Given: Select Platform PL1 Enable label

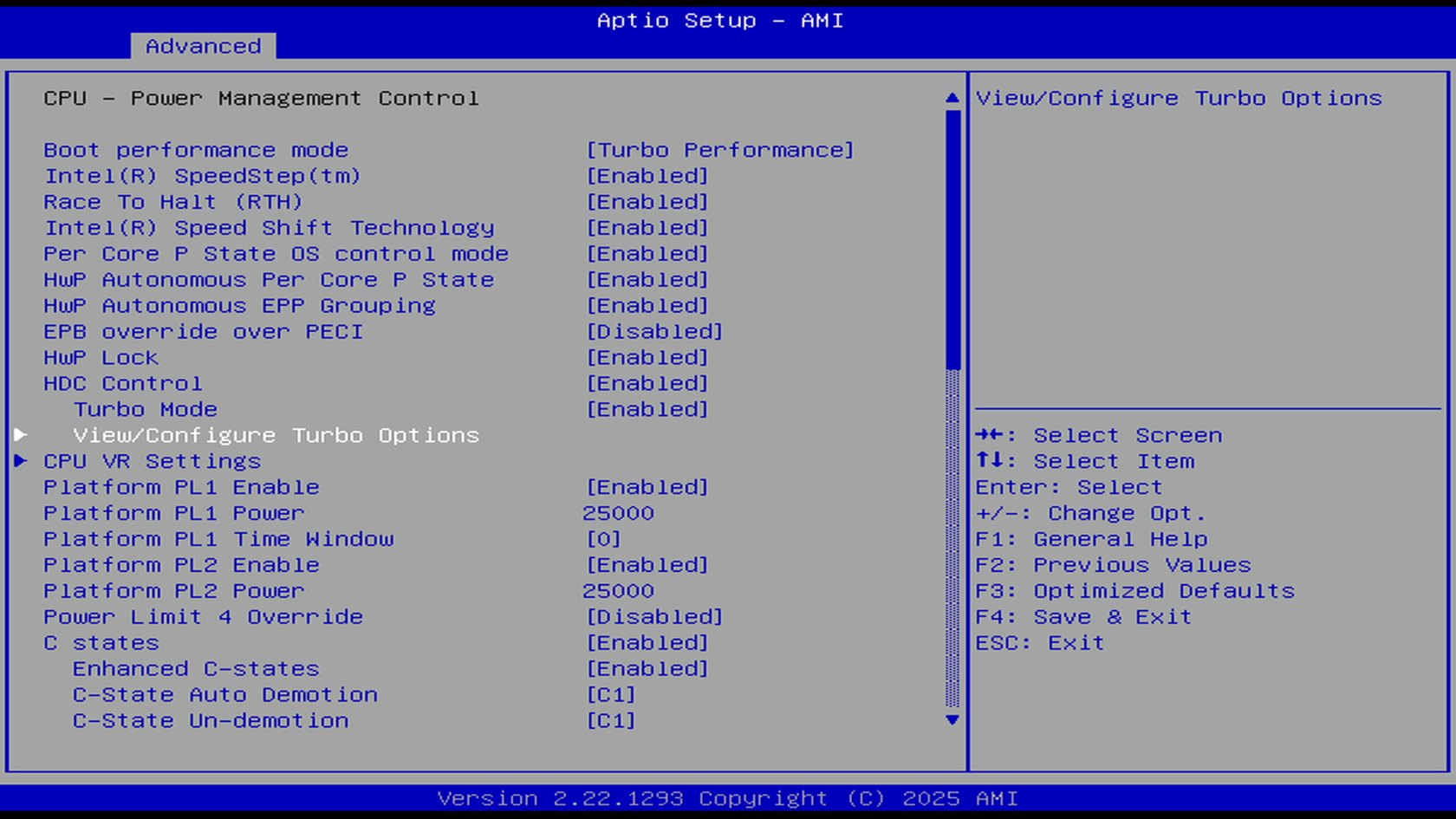Looking at the screenshot, I should pos(181,487).
